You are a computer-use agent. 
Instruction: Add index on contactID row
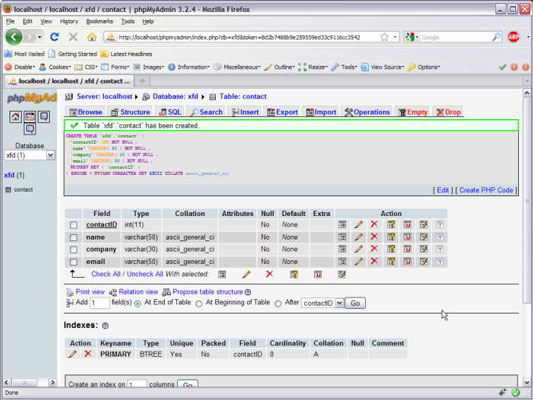424,224
